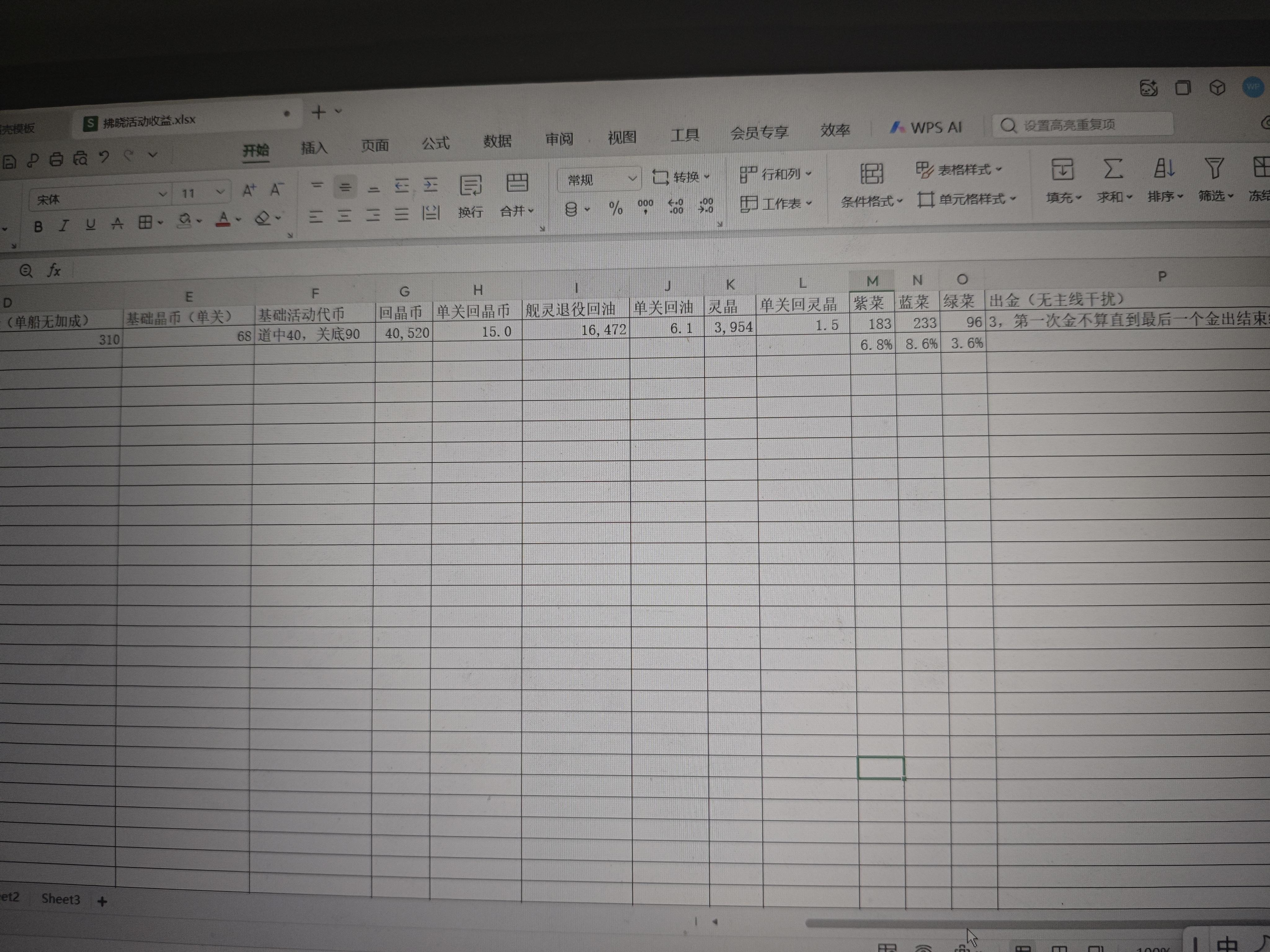This screenshot has height=952, width=1270.
Task: Click the undo arrow icon
Action: [104, 157]
